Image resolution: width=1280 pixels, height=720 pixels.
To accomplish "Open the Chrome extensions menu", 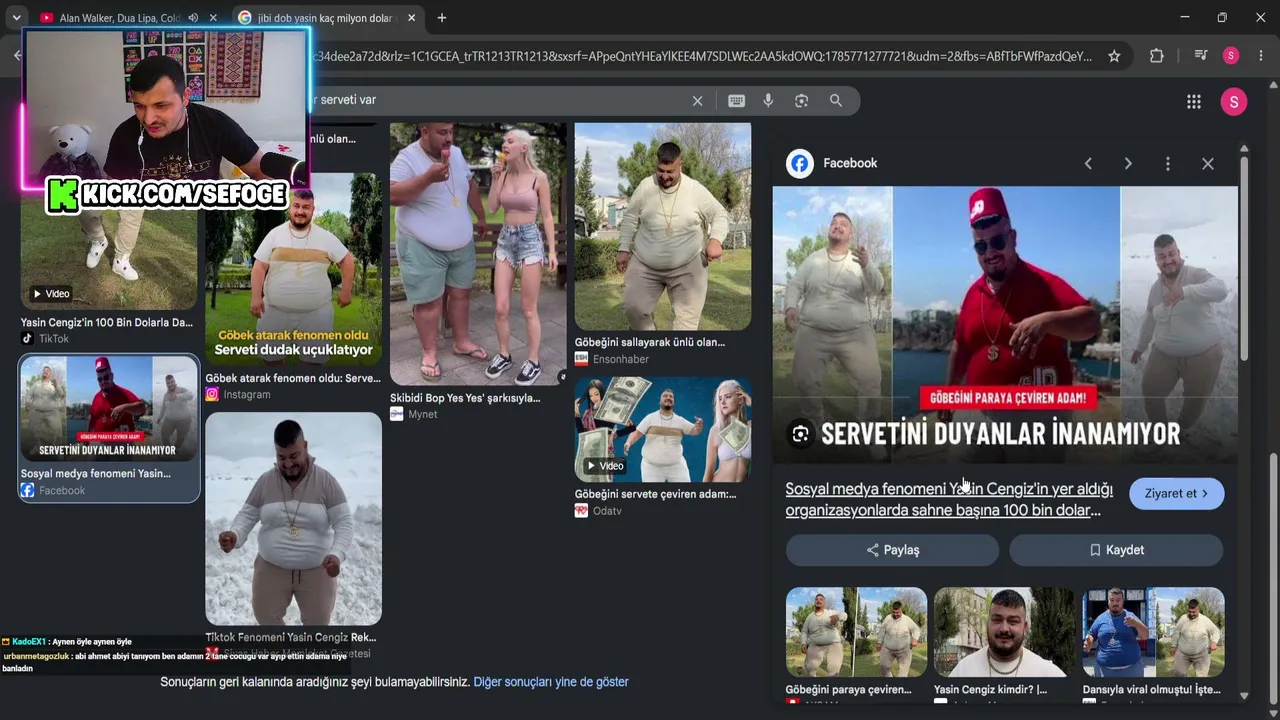I will click(x=1157, y=56).
